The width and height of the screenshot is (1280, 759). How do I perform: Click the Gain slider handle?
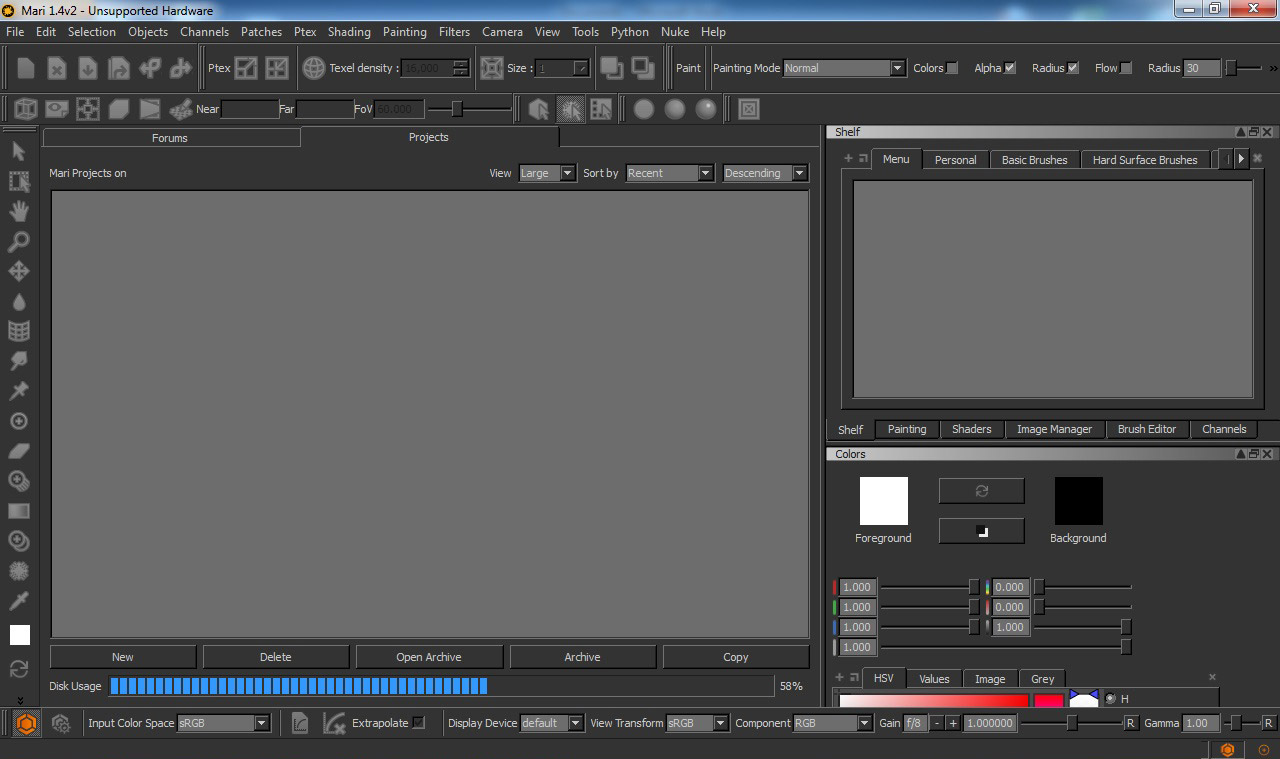(1072, 723)
